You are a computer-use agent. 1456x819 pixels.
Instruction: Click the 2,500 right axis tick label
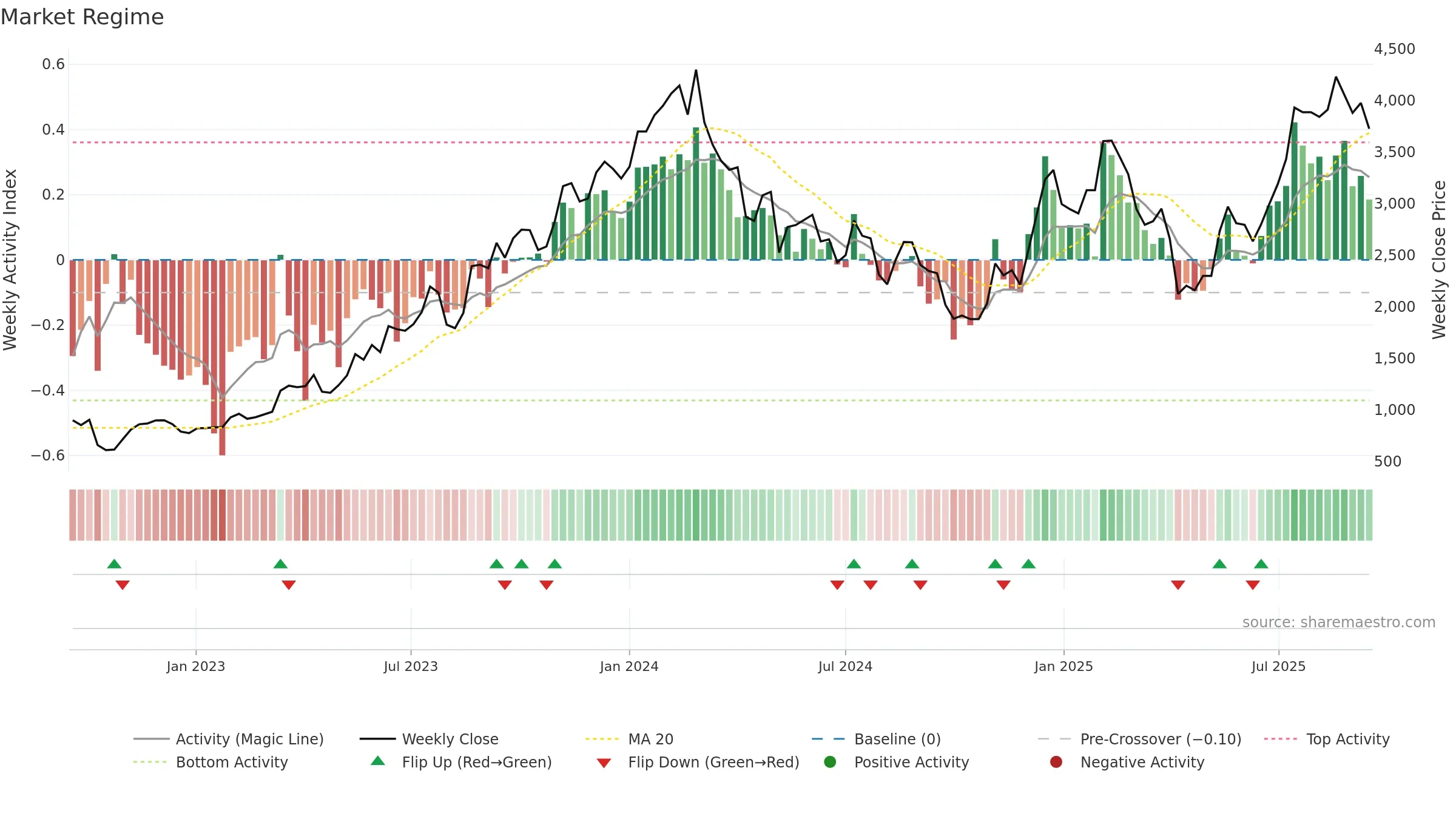(x=1394, y=255)
